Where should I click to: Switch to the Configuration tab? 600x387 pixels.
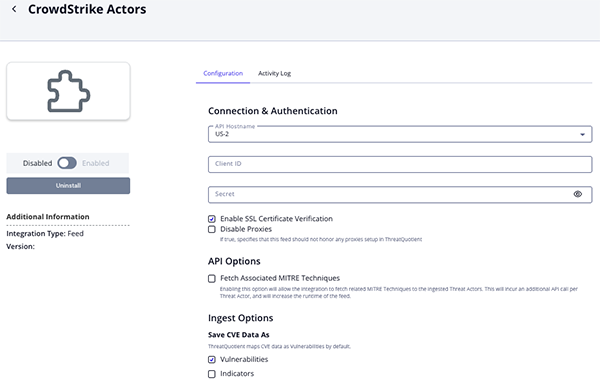tap(223, 73)
